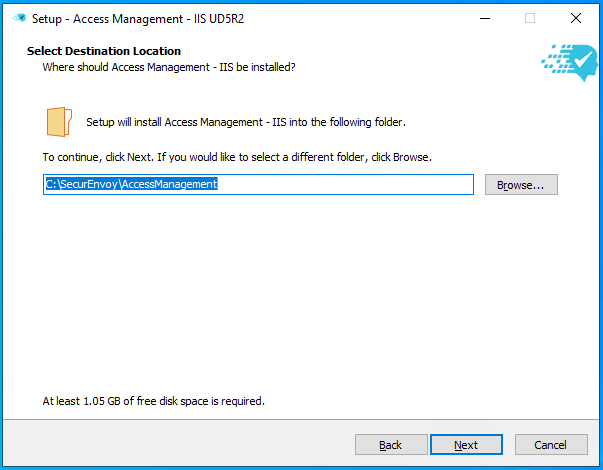Click blank space at right end of folder field
Image resolution: width=603 pixels, height=470 pixels.
pyautogui.click(x=400, y=185)
